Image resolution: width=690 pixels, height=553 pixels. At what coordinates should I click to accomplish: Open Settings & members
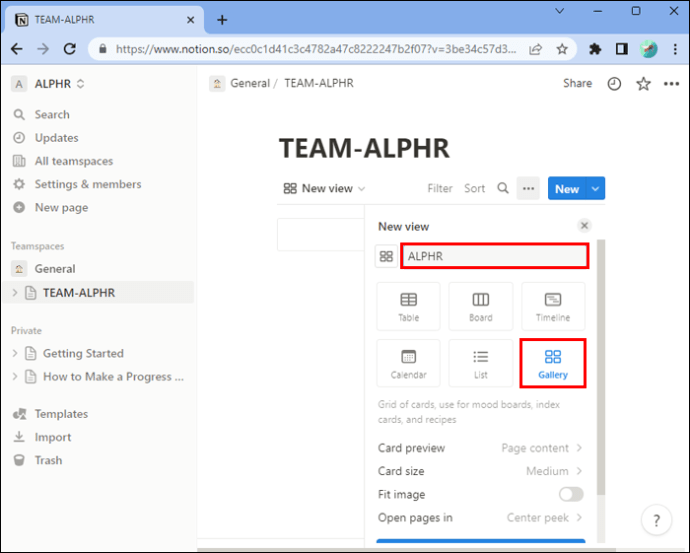[x=88, y=184]
